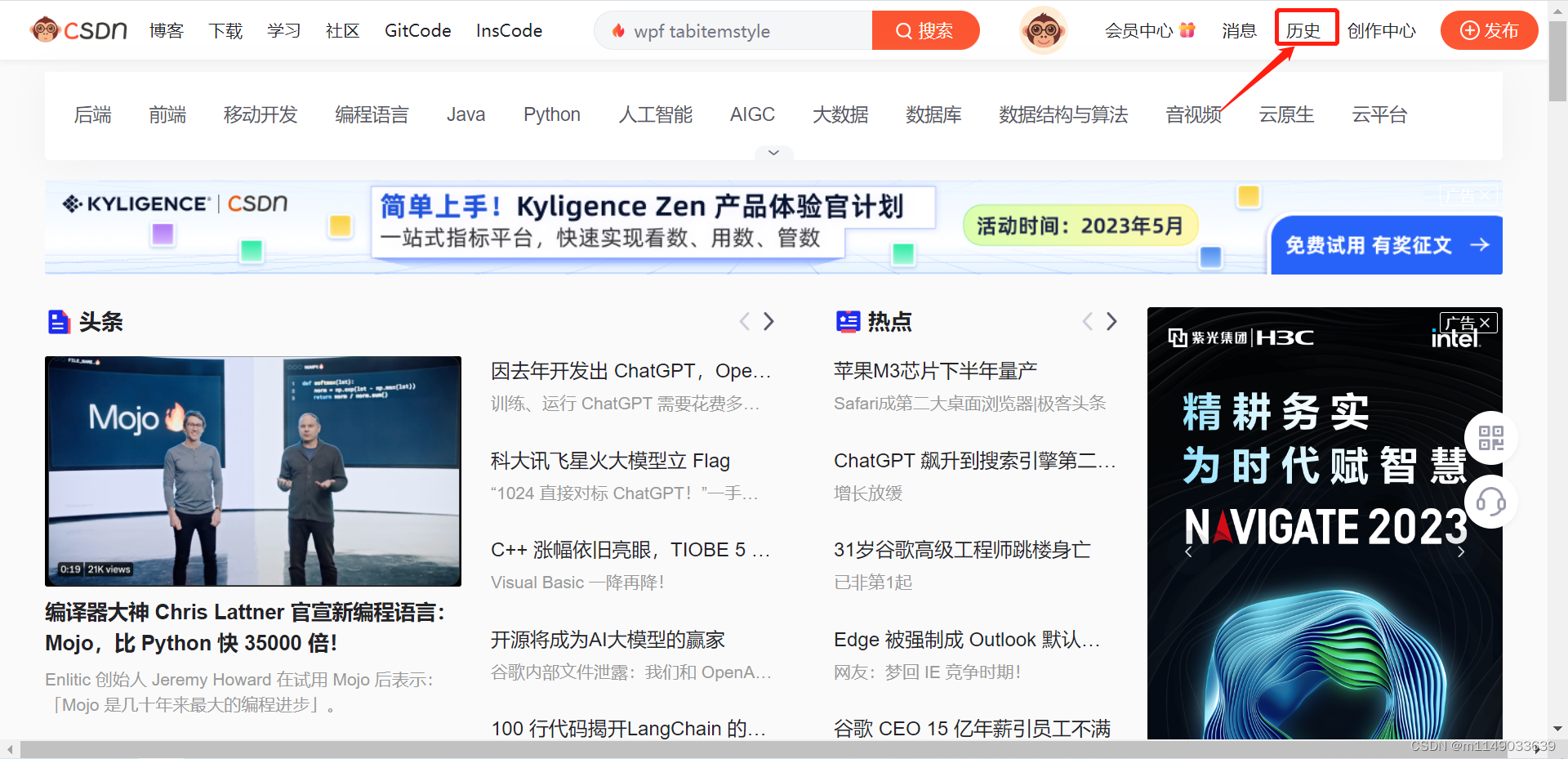Select the AIGC category tab
The height and width of the screenshot is (759, 1568).
tap(752, 114)
